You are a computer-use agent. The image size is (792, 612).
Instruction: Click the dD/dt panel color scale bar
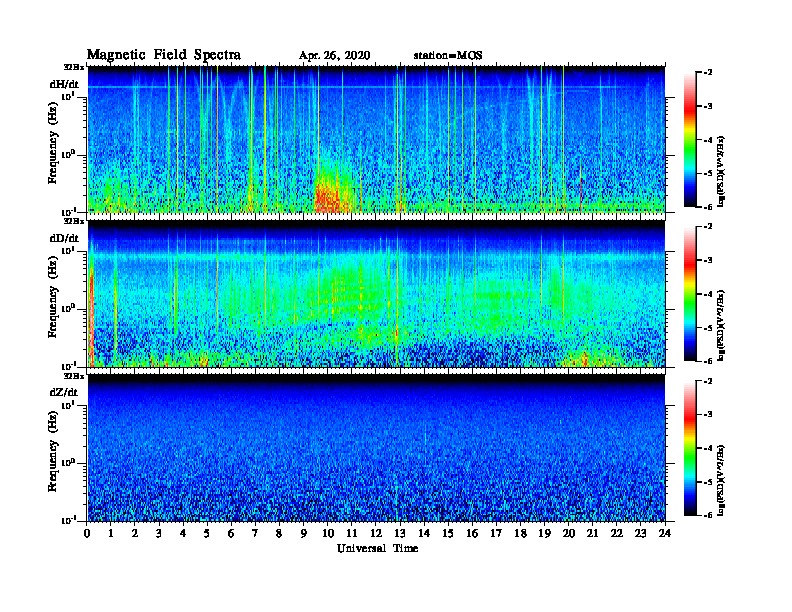point(690,294)
